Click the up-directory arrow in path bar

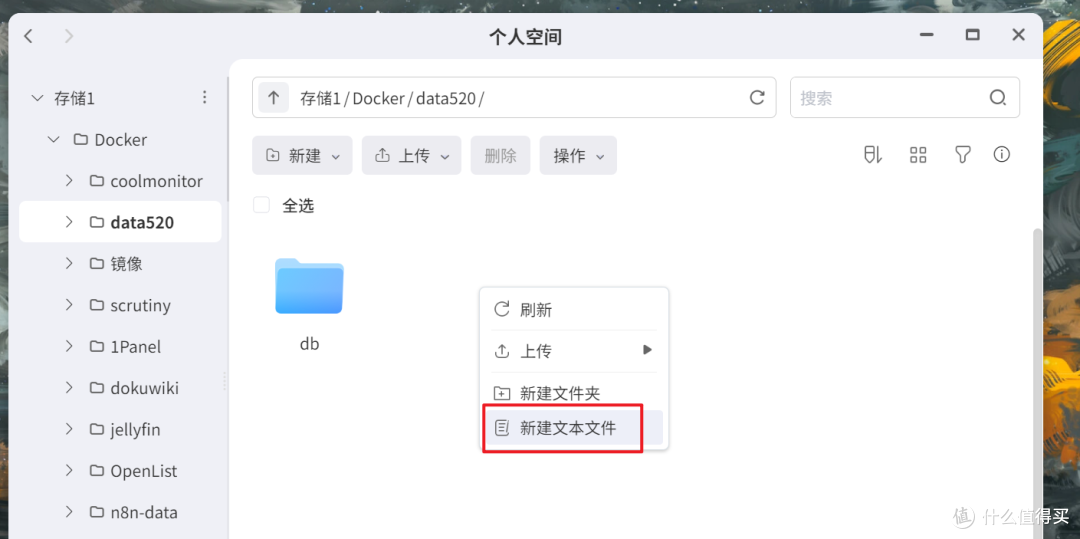[x=273, y=98]
